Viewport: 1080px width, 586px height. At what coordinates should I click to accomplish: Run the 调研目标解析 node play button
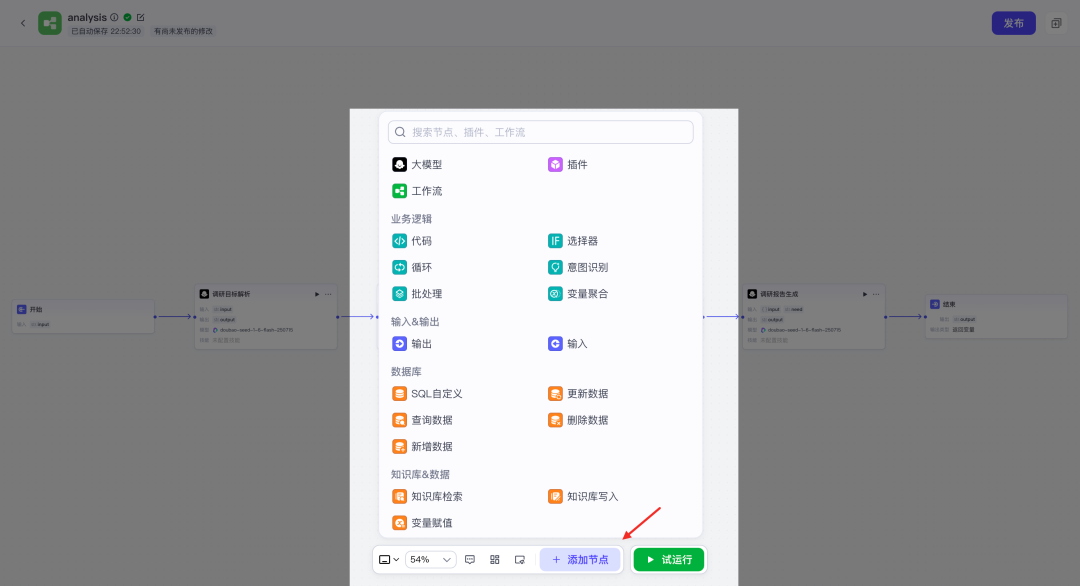coord(317,294)
